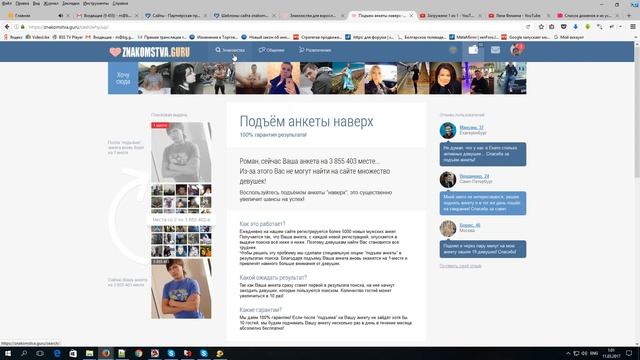Reload the page with the refresh icon

point(528,27)
